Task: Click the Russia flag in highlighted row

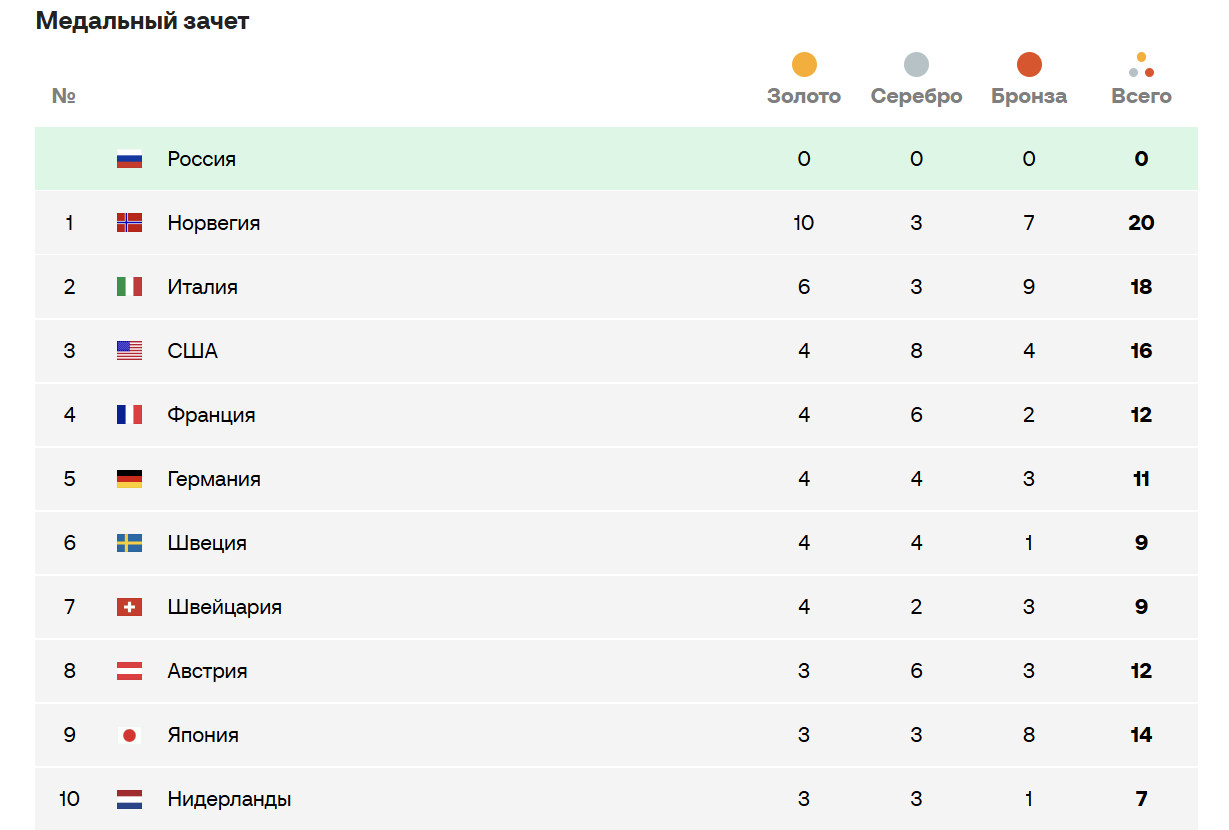Action: coord(129,159)
